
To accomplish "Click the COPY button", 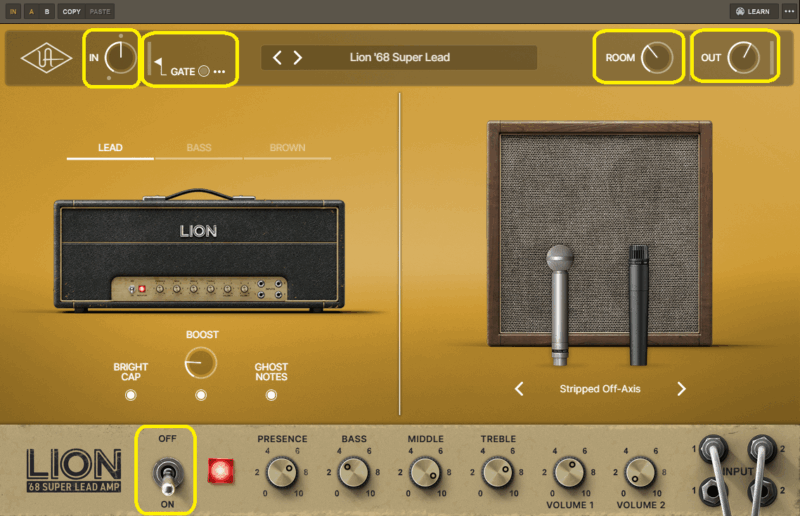I will 71,11.
